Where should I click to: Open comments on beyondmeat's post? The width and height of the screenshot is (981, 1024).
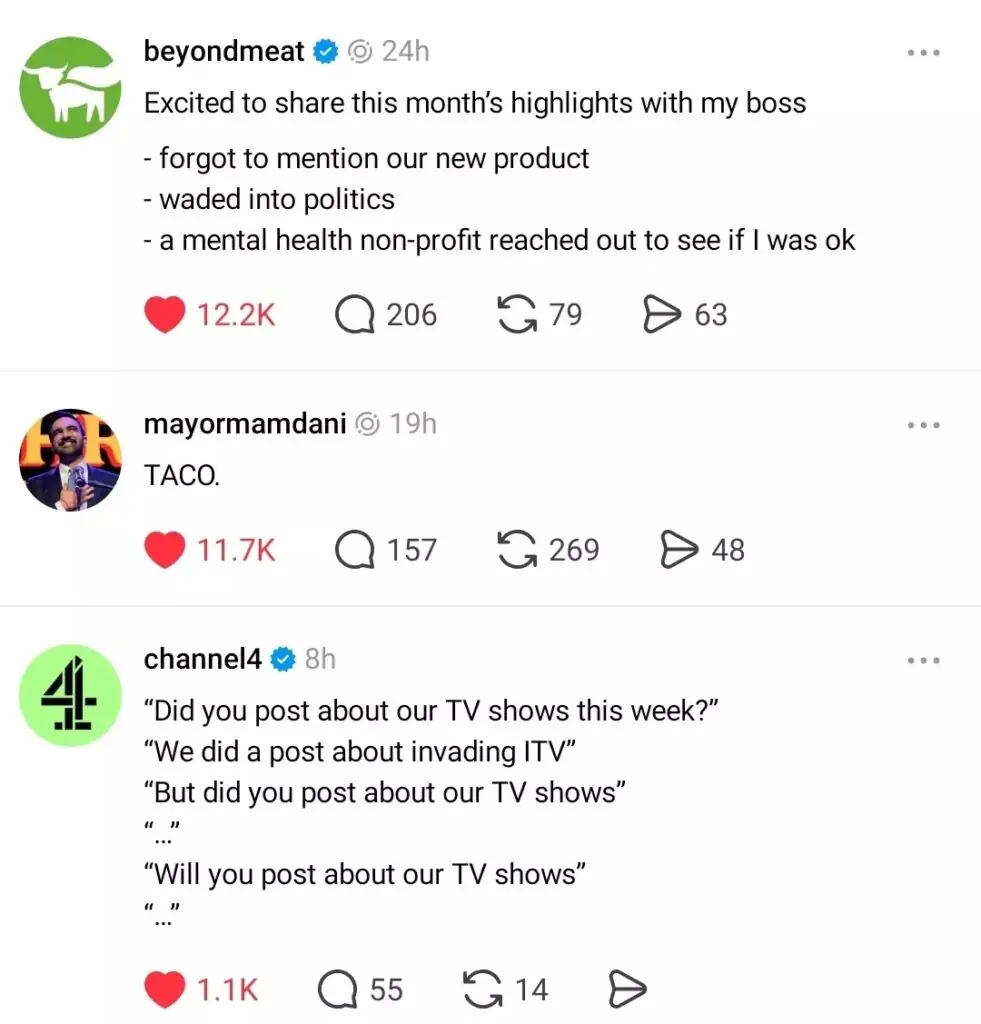tap(353, 314)
